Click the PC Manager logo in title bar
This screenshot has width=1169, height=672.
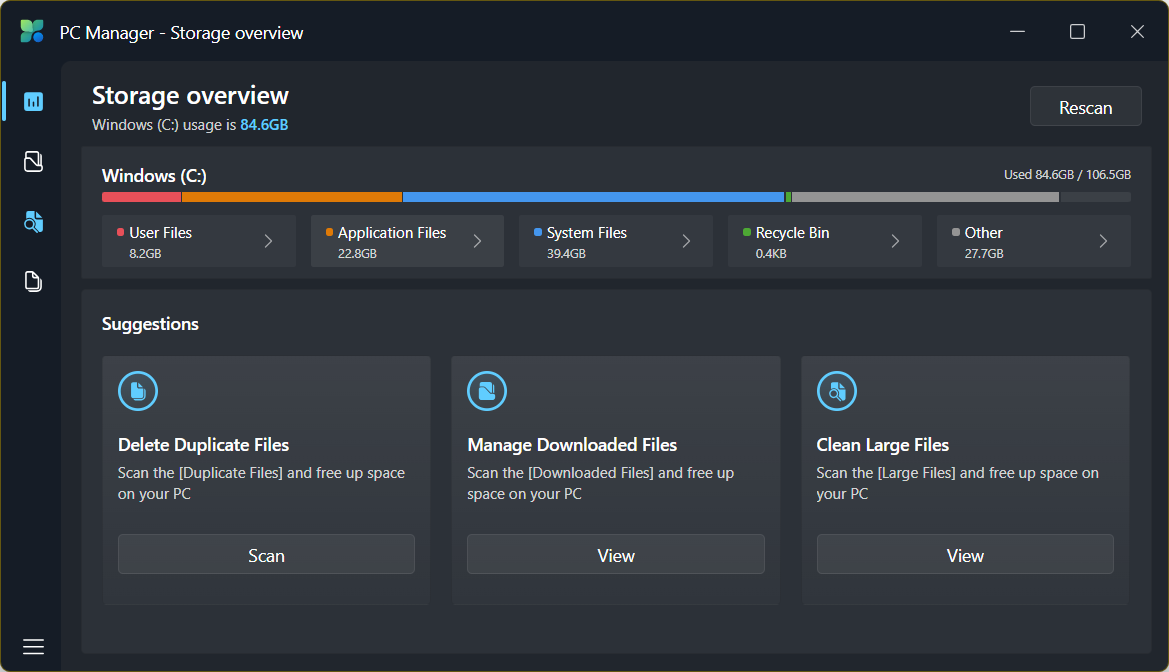point(32,32)
